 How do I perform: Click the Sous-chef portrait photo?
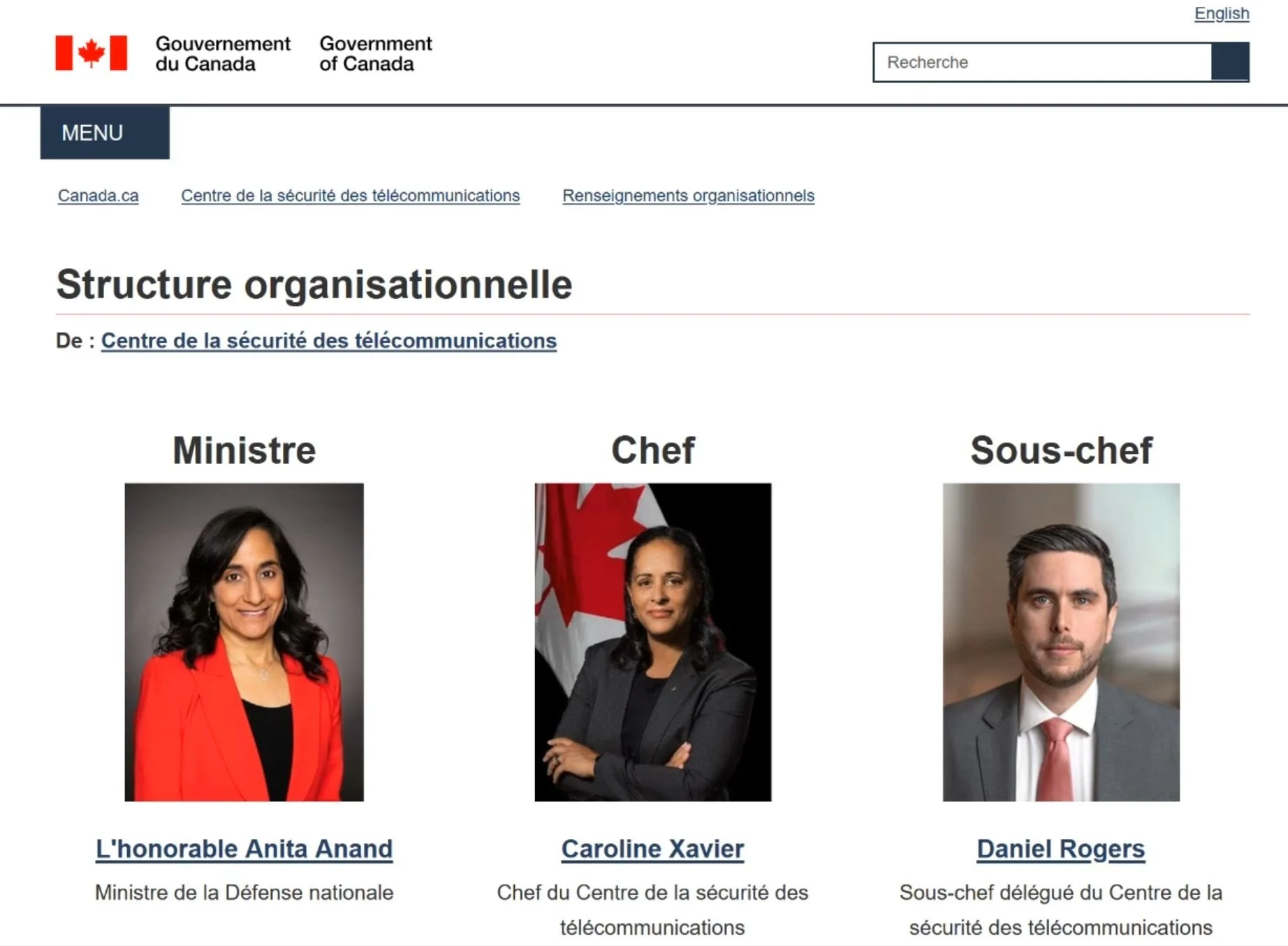pyautogui.click(x=1061, y=642)
